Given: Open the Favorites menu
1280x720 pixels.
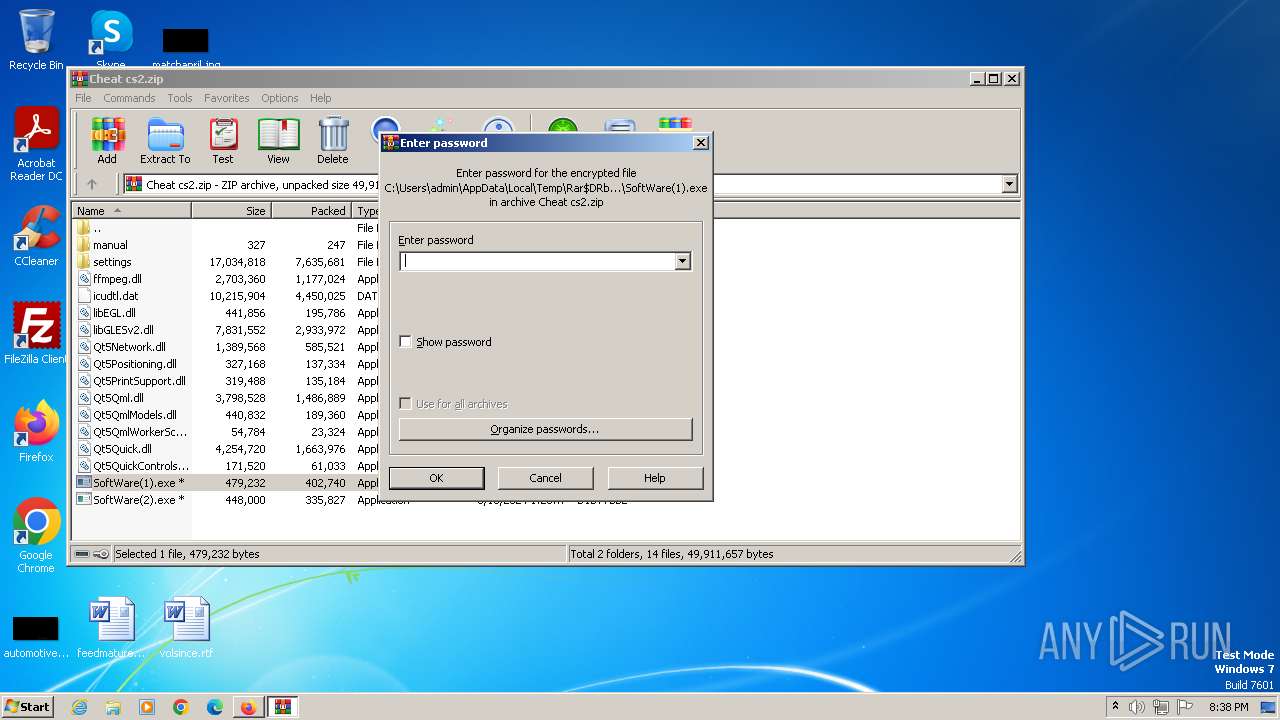Looking at the screenshot, I should click(x=227, y=98).
